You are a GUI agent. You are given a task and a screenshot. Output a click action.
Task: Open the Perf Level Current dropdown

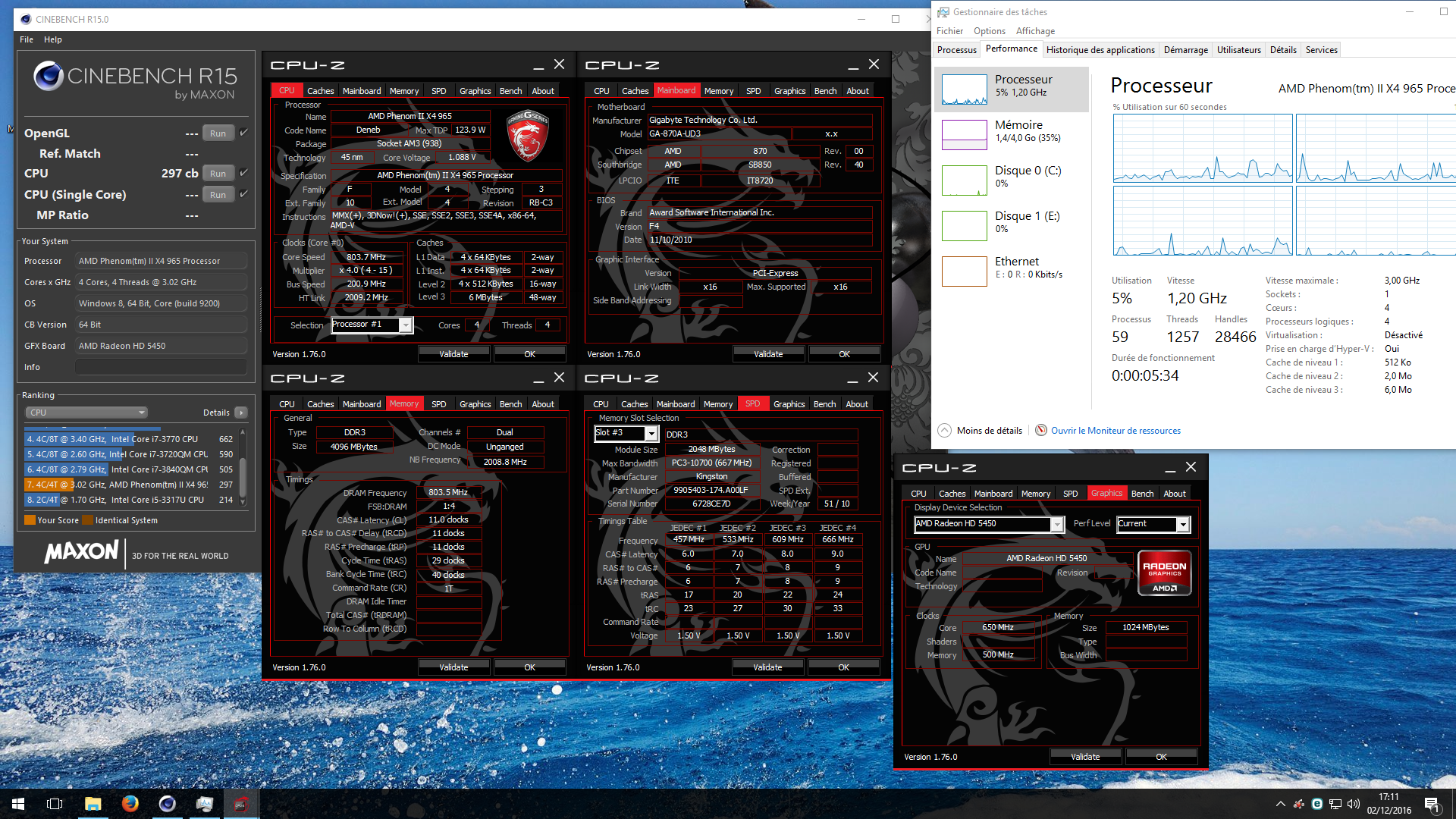pyautogui.click(x=1183, y=524)
